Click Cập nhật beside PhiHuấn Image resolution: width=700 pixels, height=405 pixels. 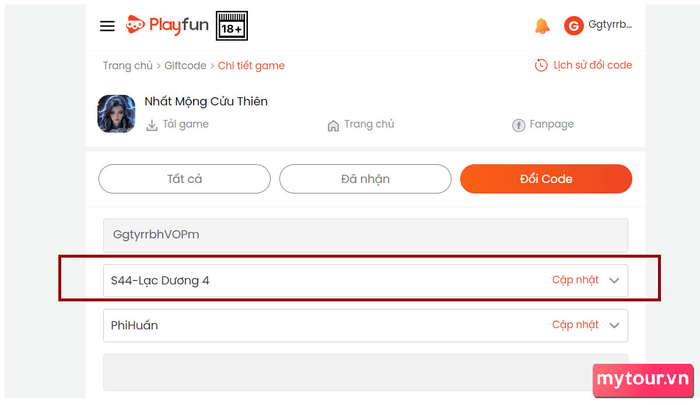coord(575,325)
